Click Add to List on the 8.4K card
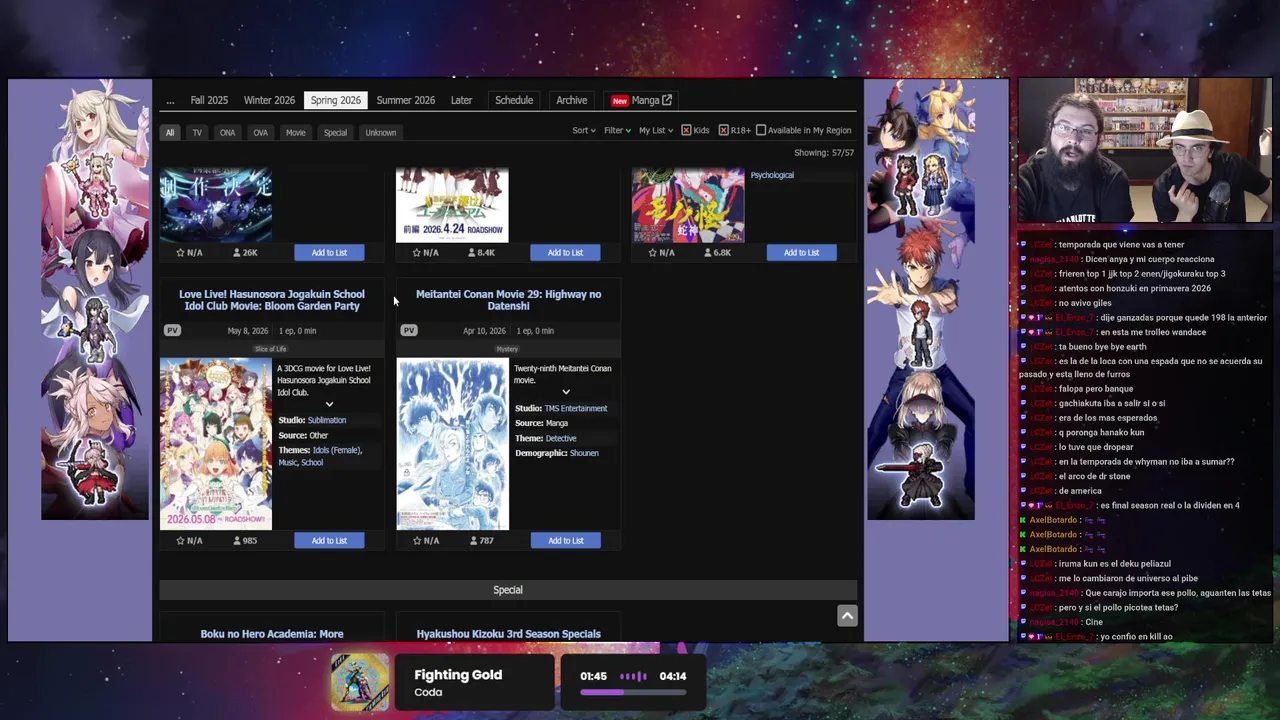1280x720 pixels. click(565, 253)
